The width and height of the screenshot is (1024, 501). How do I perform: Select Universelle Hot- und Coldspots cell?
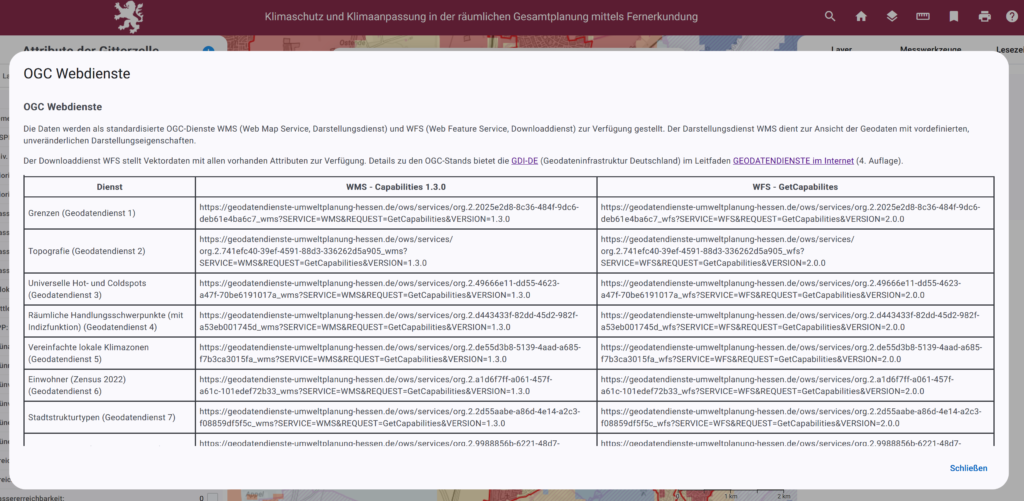point(110,289)
